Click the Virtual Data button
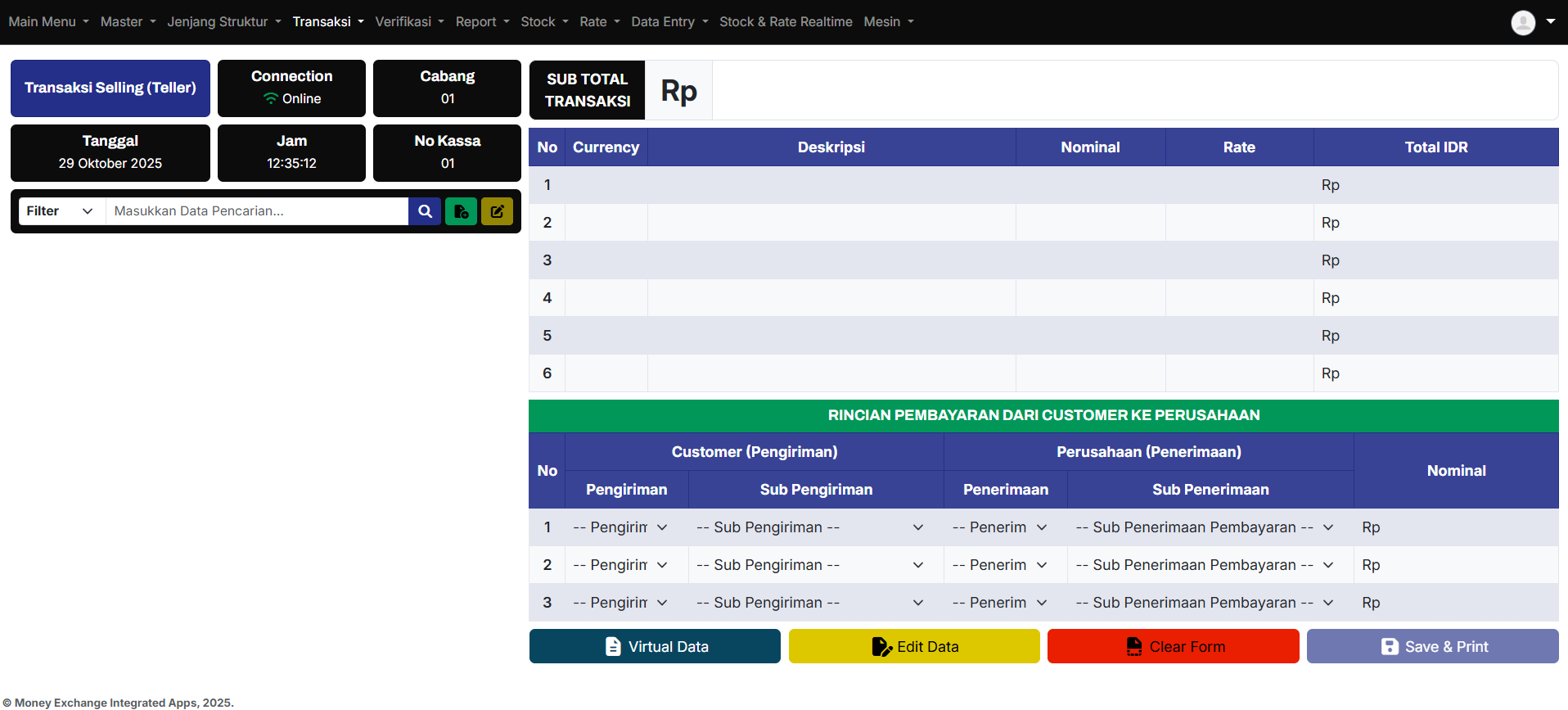 click(655, 646)
